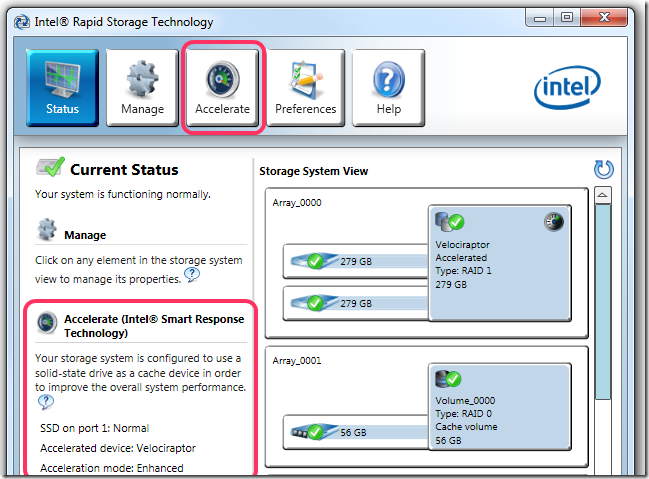Select the Volume_0000 cache volume
Viewport: 649px width, 479px height.
(500, 407)
